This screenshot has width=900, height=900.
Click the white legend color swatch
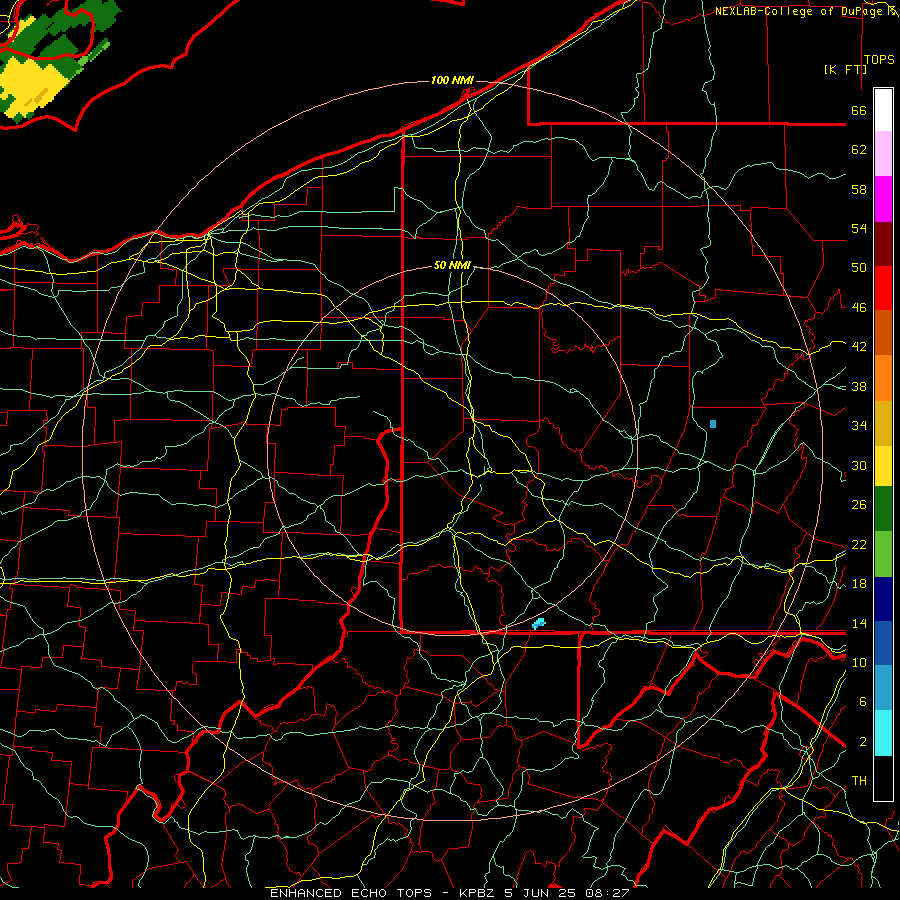883,110
